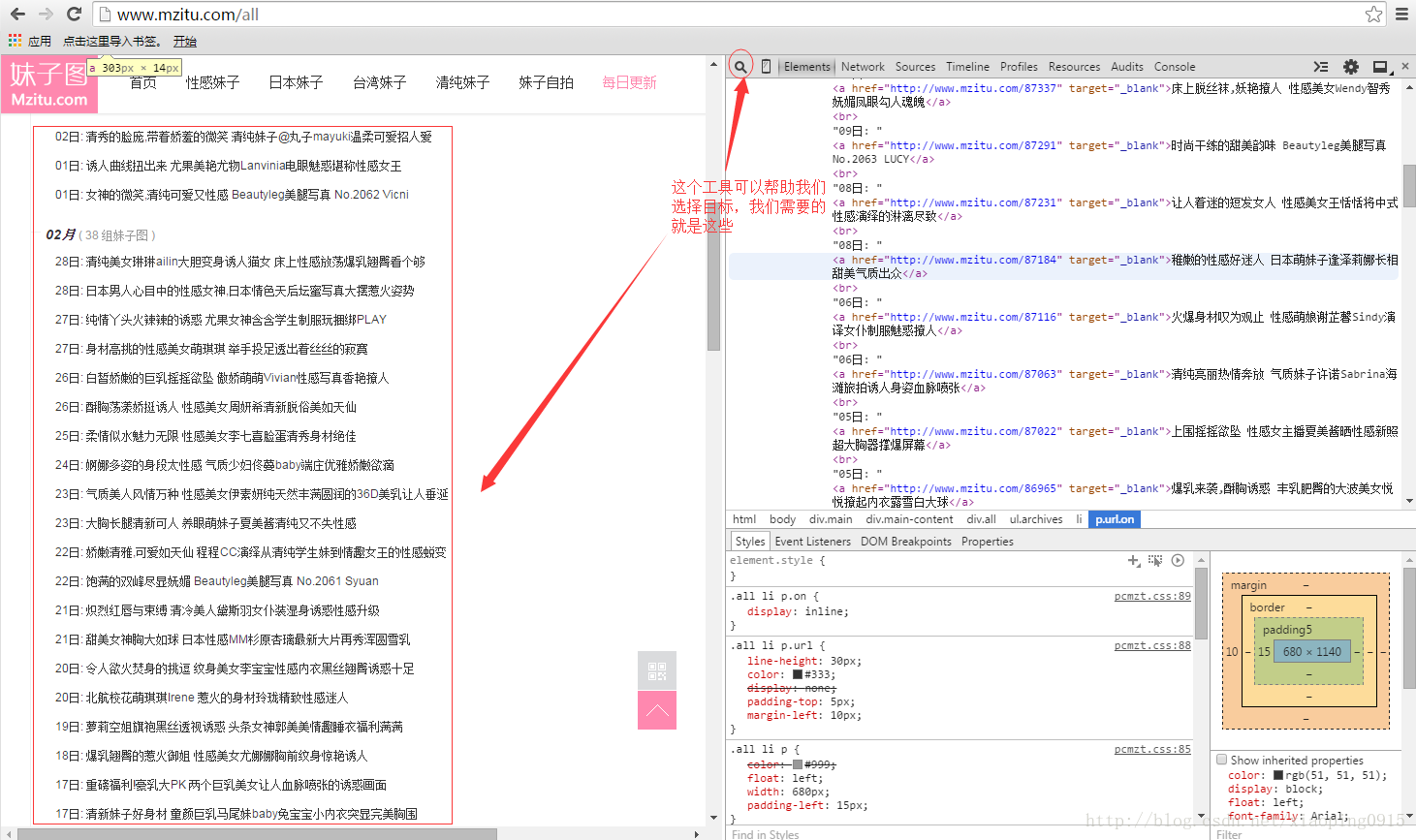Open source link pcmzt.css:88
Screen dimensions: 1416x840
pos(1152,645)
